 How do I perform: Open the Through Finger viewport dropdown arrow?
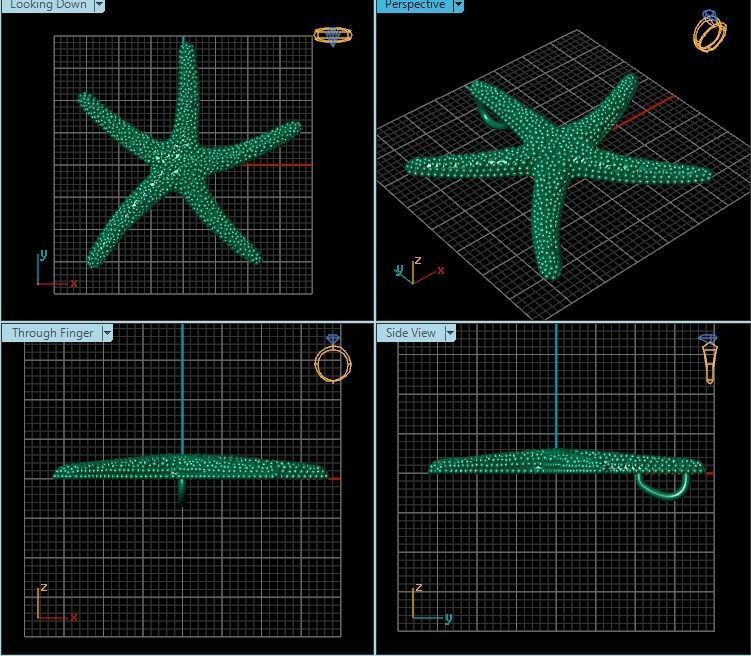point(107,332)
